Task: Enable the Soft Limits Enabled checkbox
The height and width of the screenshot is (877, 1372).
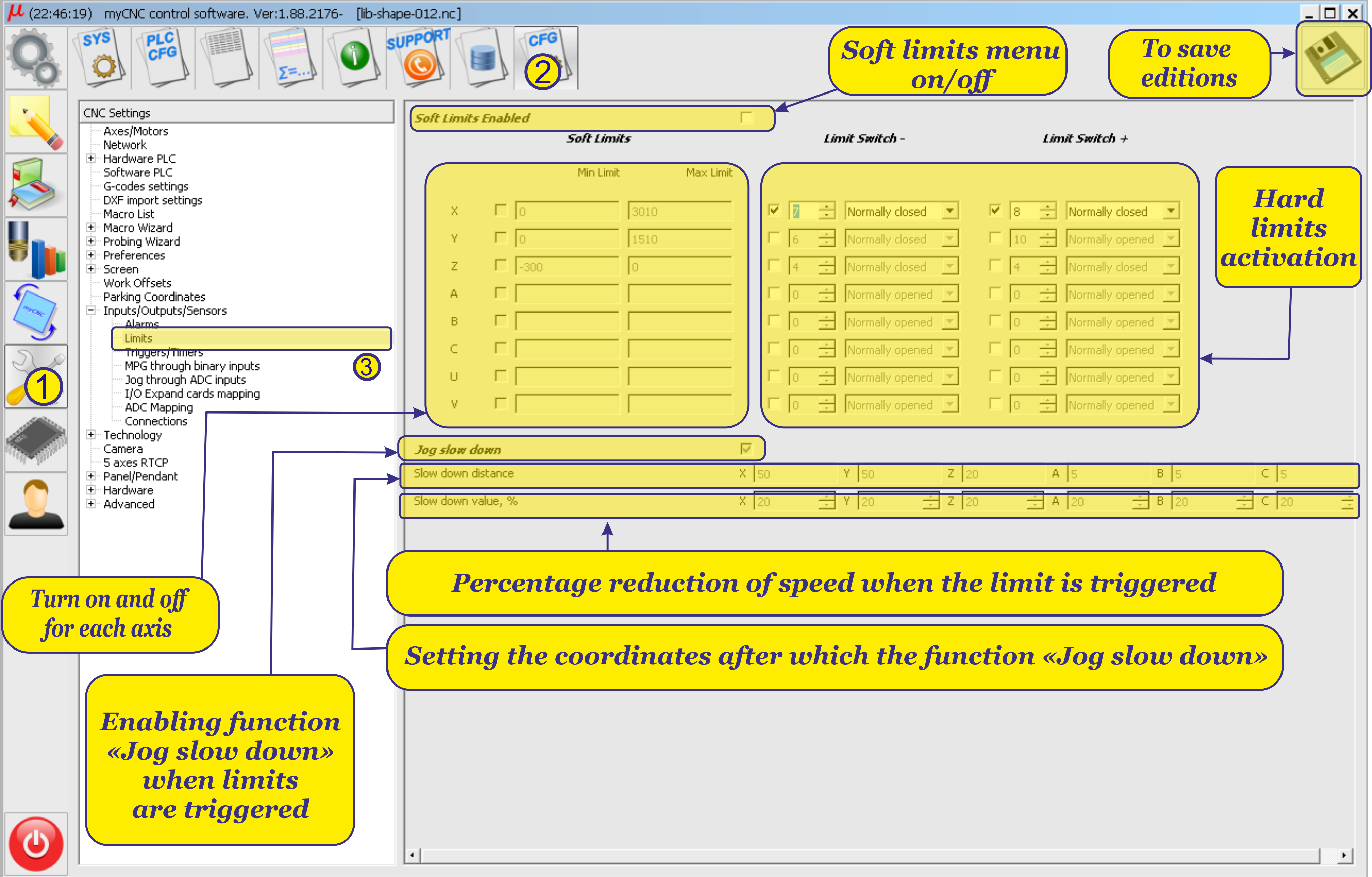Action: 746,117
